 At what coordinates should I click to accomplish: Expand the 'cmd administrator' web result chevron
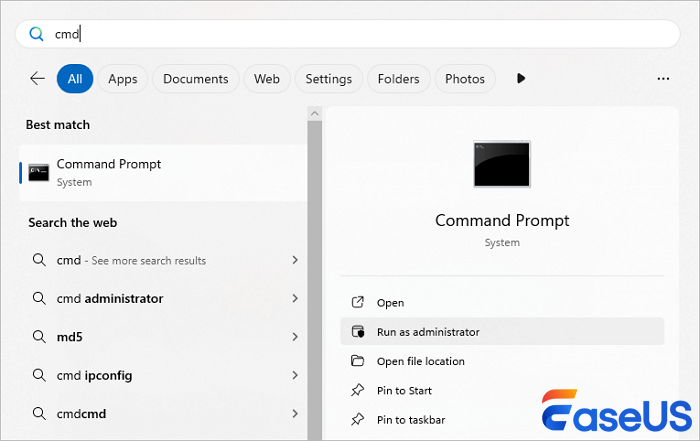pyautogui.click(x=295, y=298)
